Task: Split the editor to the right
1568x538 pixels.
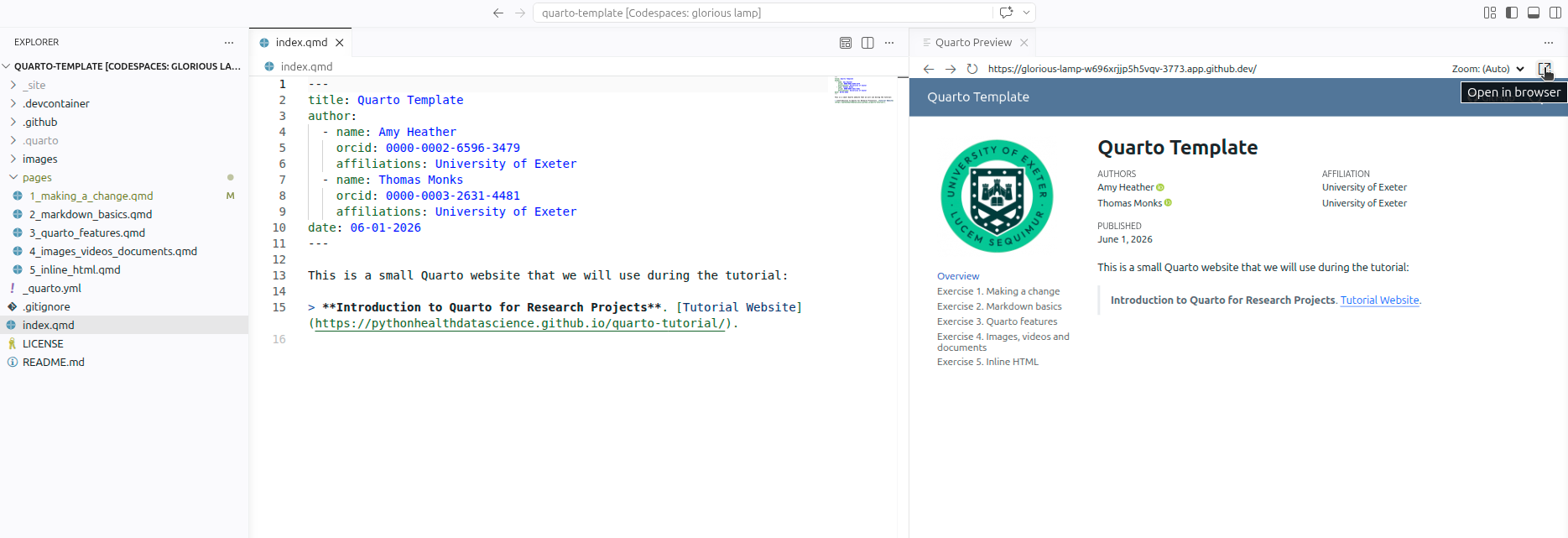Action: click(x=867, y=43)
